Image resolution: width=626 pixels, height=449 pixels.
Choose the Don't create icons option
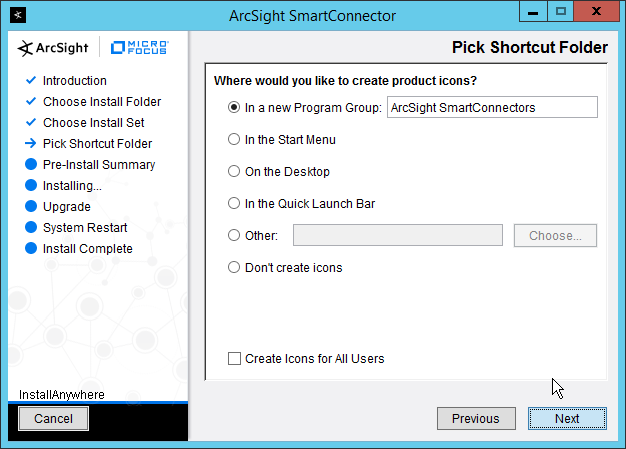click(x=235, y=268)
